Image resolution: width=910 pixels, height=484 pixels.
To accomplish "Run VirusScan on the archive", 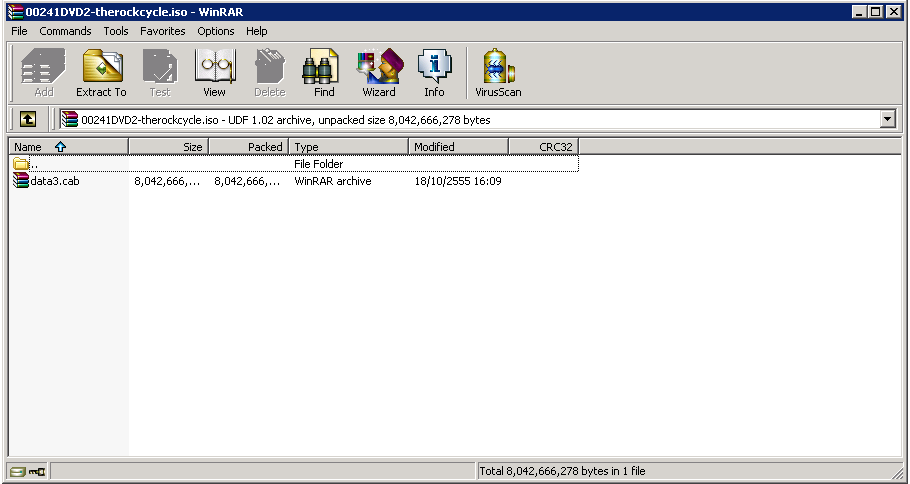I will coord(498,73).
